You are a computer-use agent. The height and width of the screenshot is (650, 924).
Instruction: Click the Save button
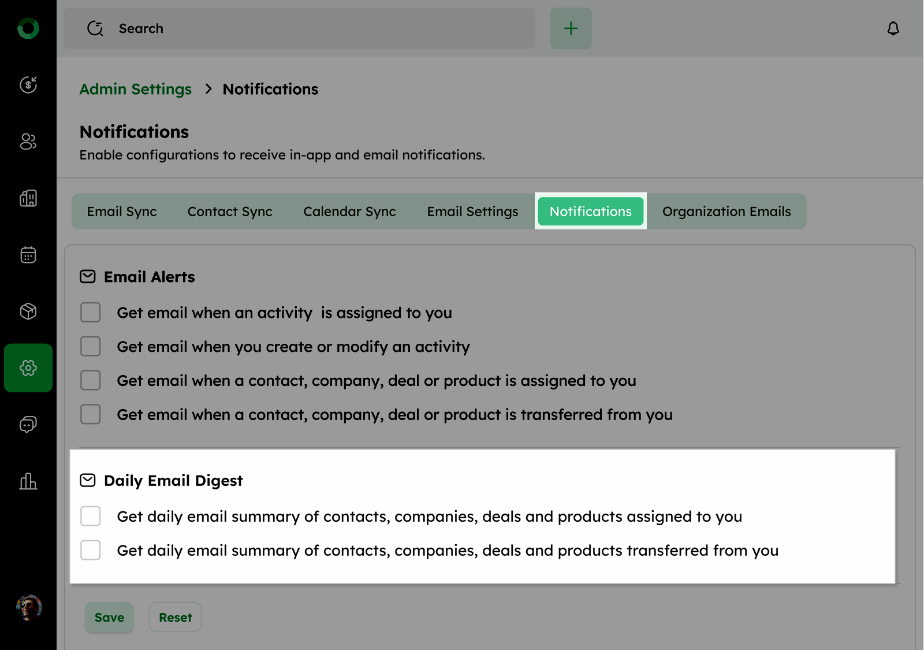click(x=109, y=618)
